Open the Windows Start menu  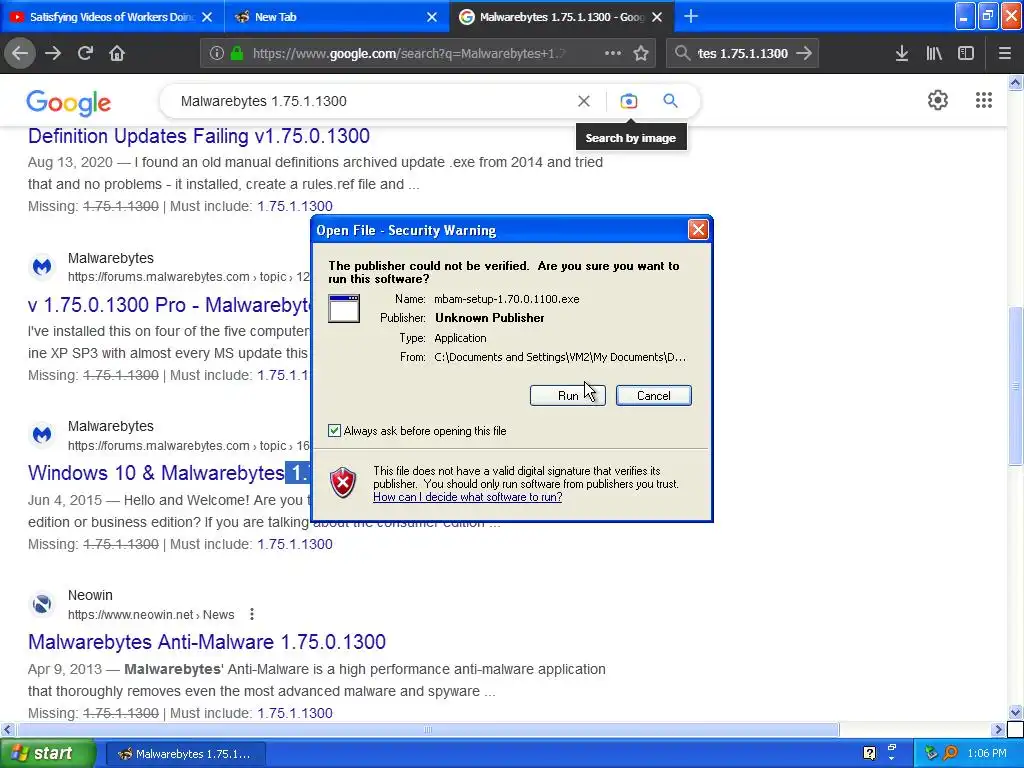click(47, 753)
